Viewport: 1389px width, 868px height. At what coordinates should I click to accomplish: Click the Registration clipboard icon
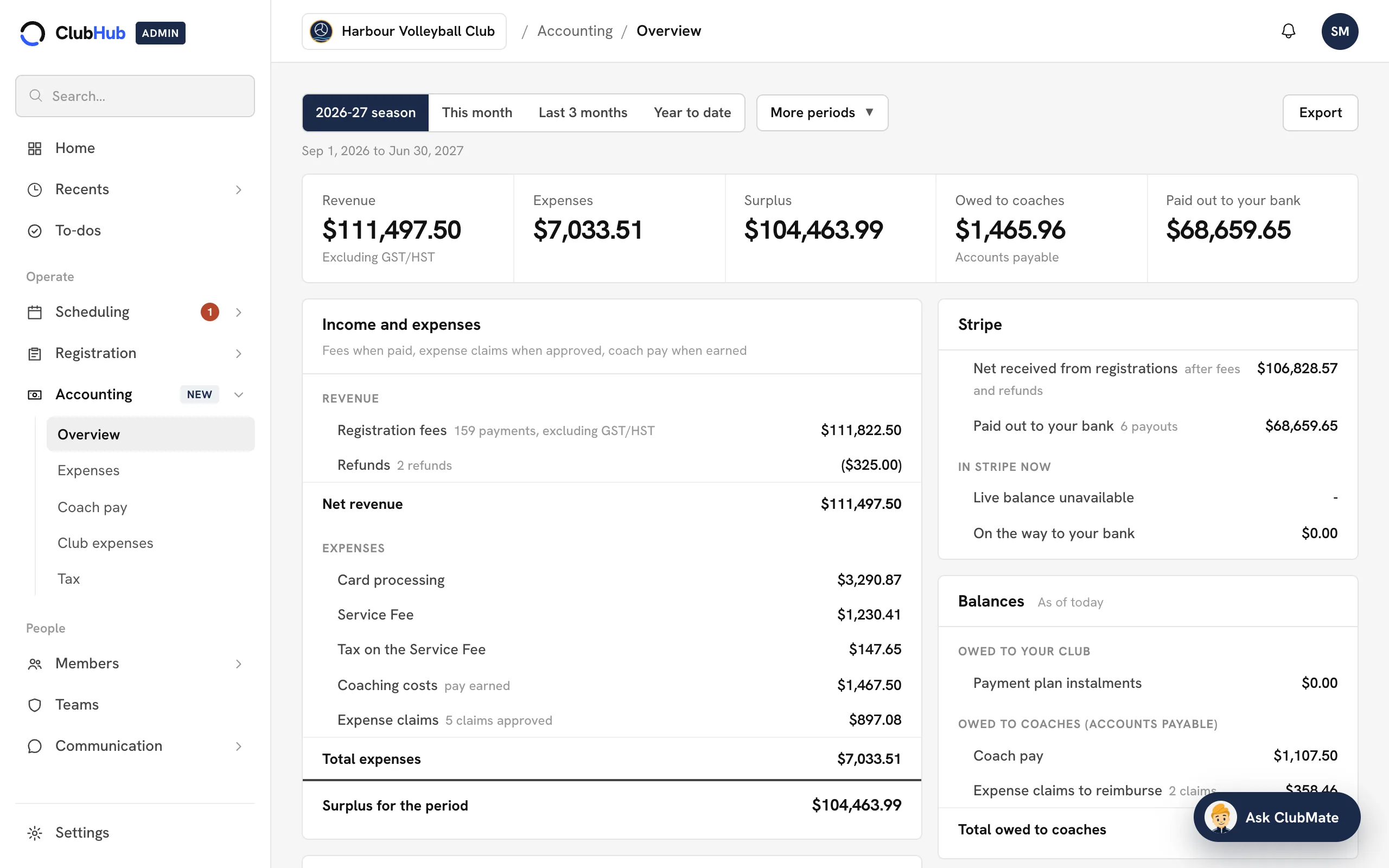pos(34,354)
